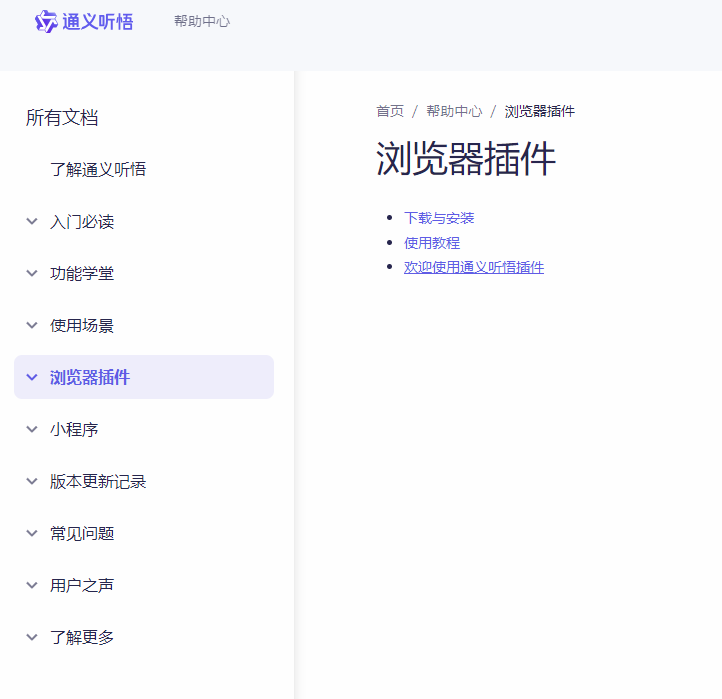Expand the 常见问题 chevron
Screen dimensions: 722x699
(32, 534)
